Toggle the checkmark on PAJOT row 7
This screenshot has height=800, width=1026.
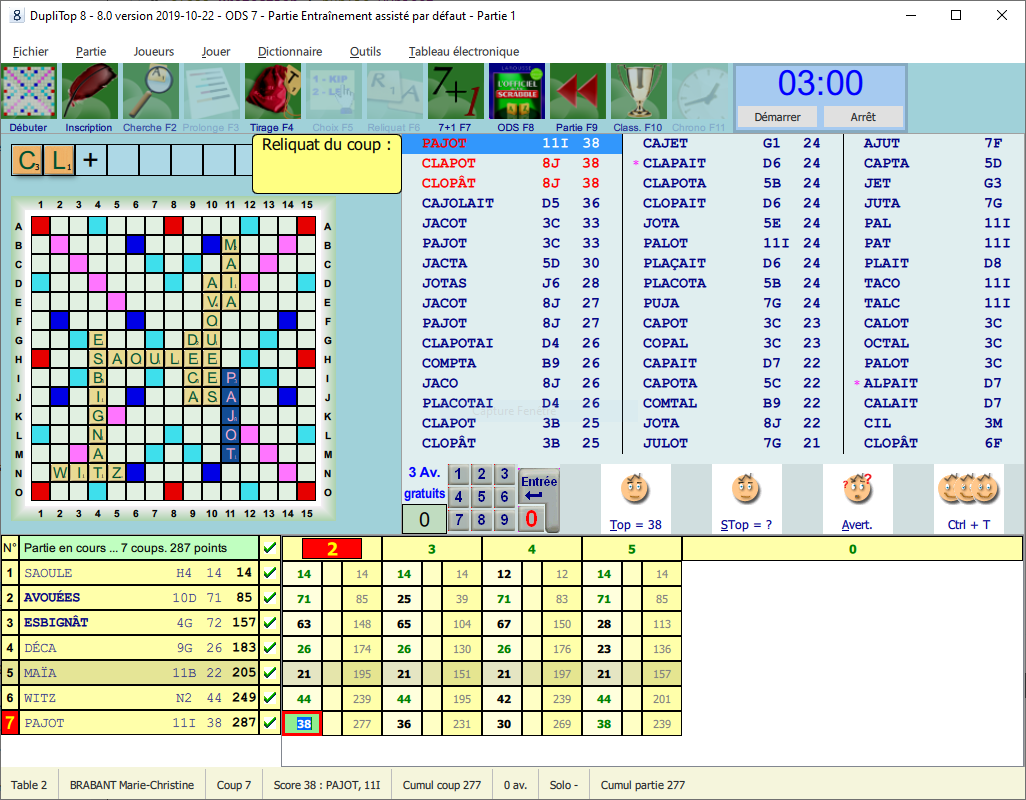pyautogui.click(x=268, y=723)
